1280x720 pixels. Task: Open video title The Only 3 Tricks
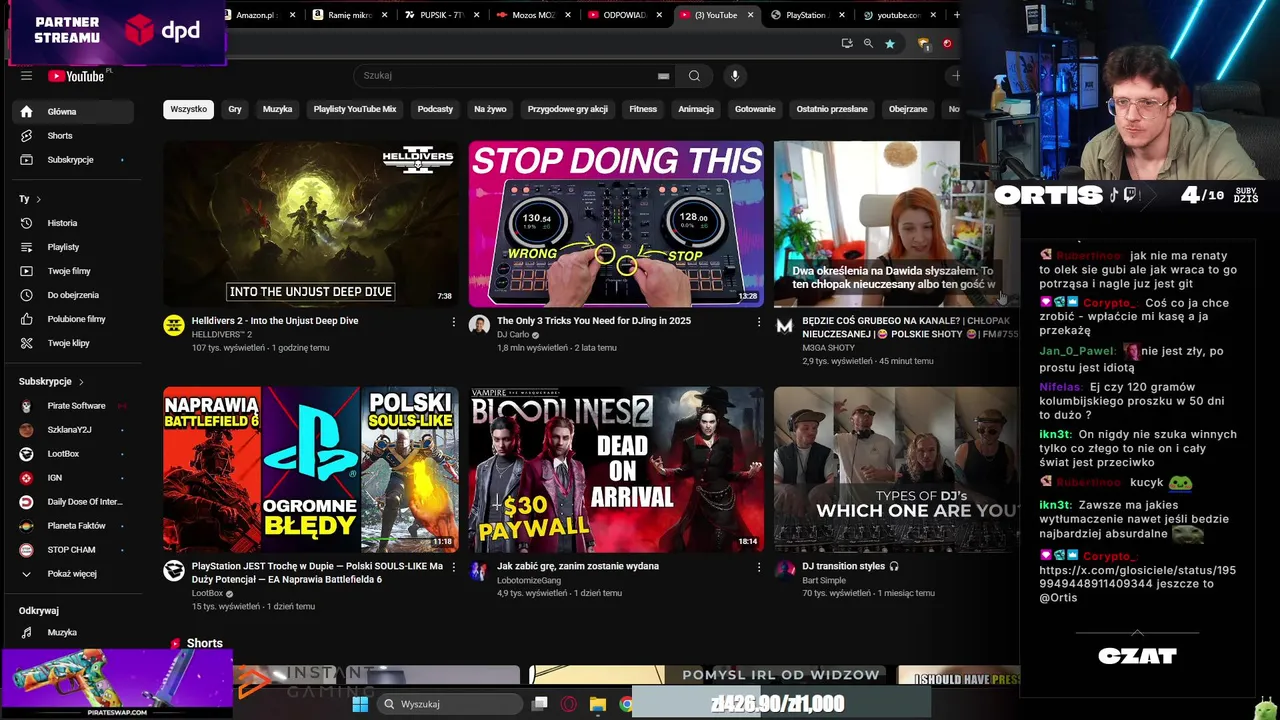click(x=594, y=321)
